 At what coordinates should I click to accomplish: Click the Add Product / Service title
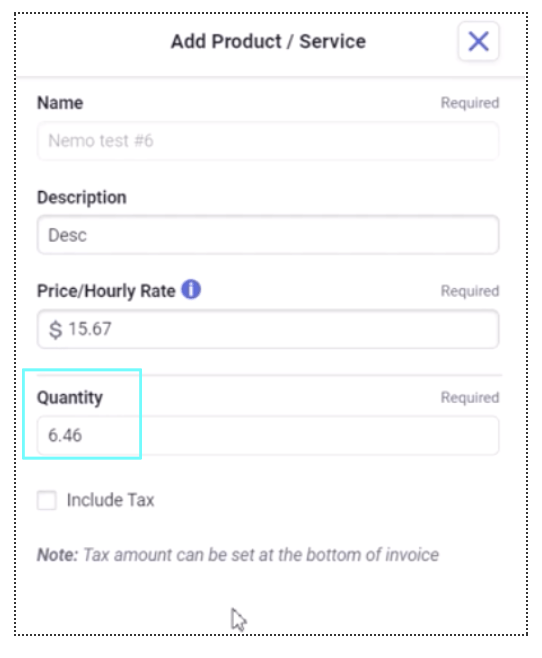point(268,42)
